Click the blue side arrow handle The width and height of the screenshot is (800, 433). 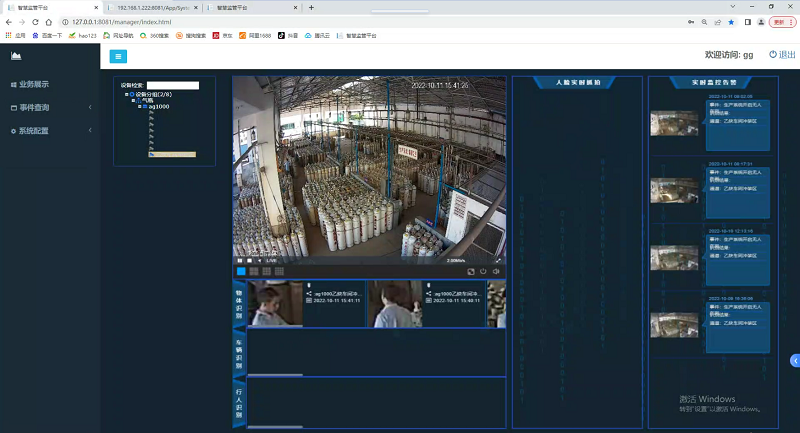tap(794, 359)
